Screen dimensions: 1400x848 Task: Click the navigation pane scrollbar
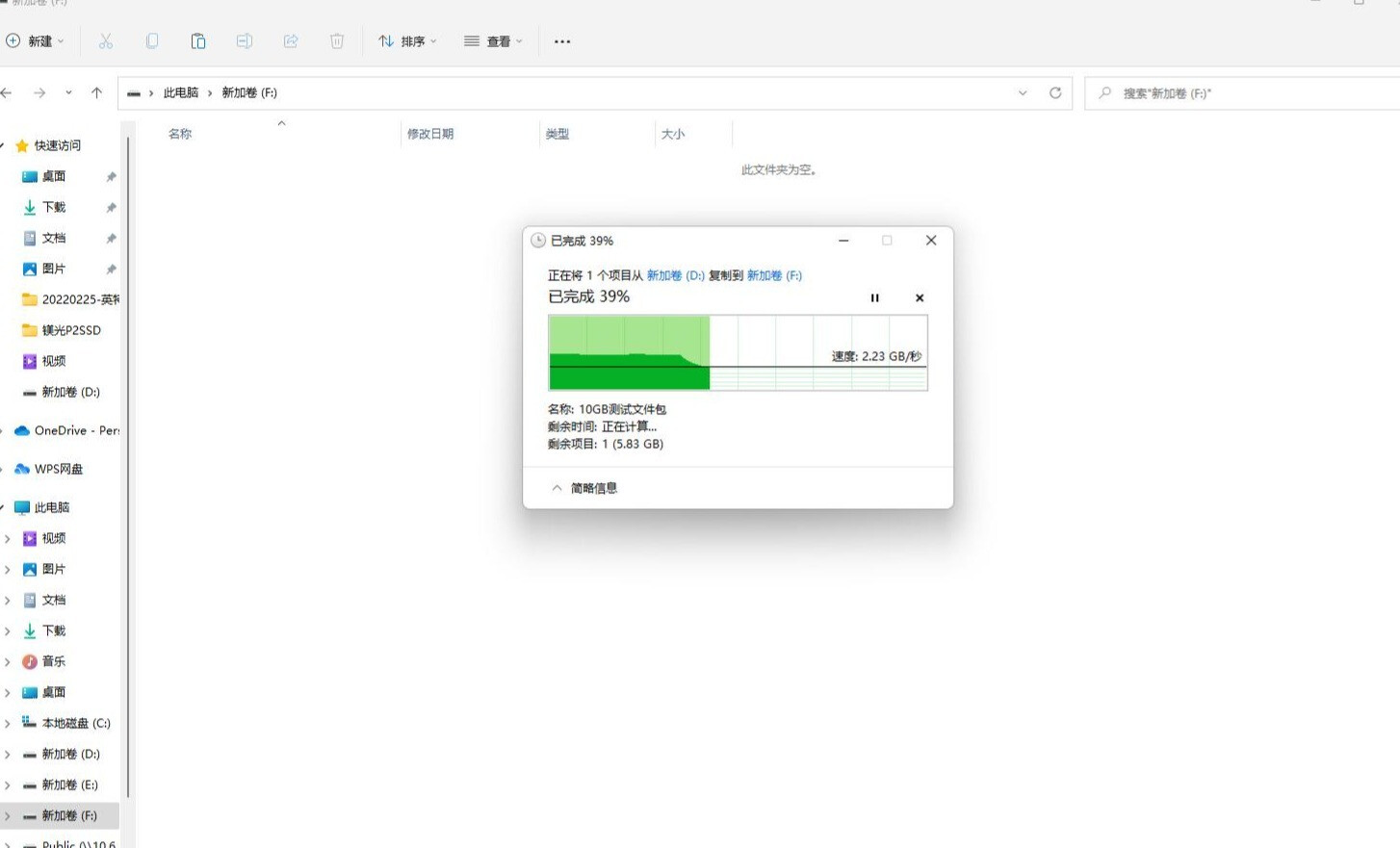tap(127, 467)
